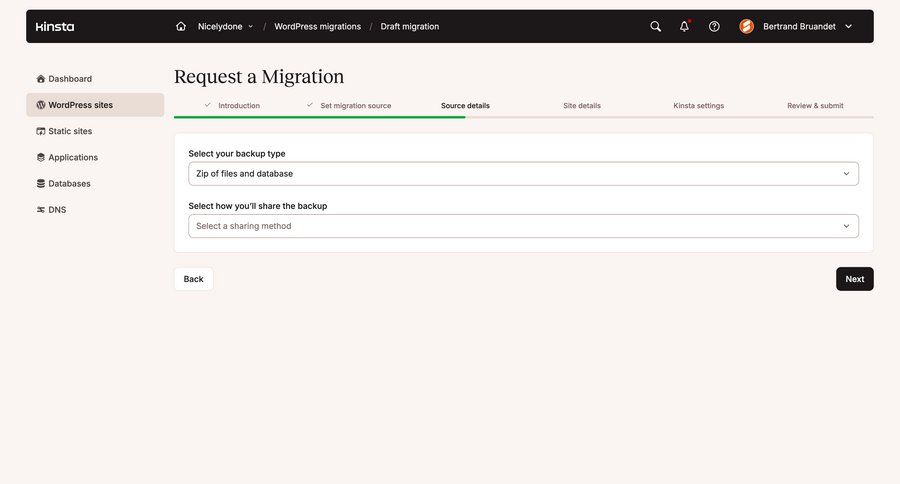
Task: Click the green migration progress bar
Action: (320, 117)
